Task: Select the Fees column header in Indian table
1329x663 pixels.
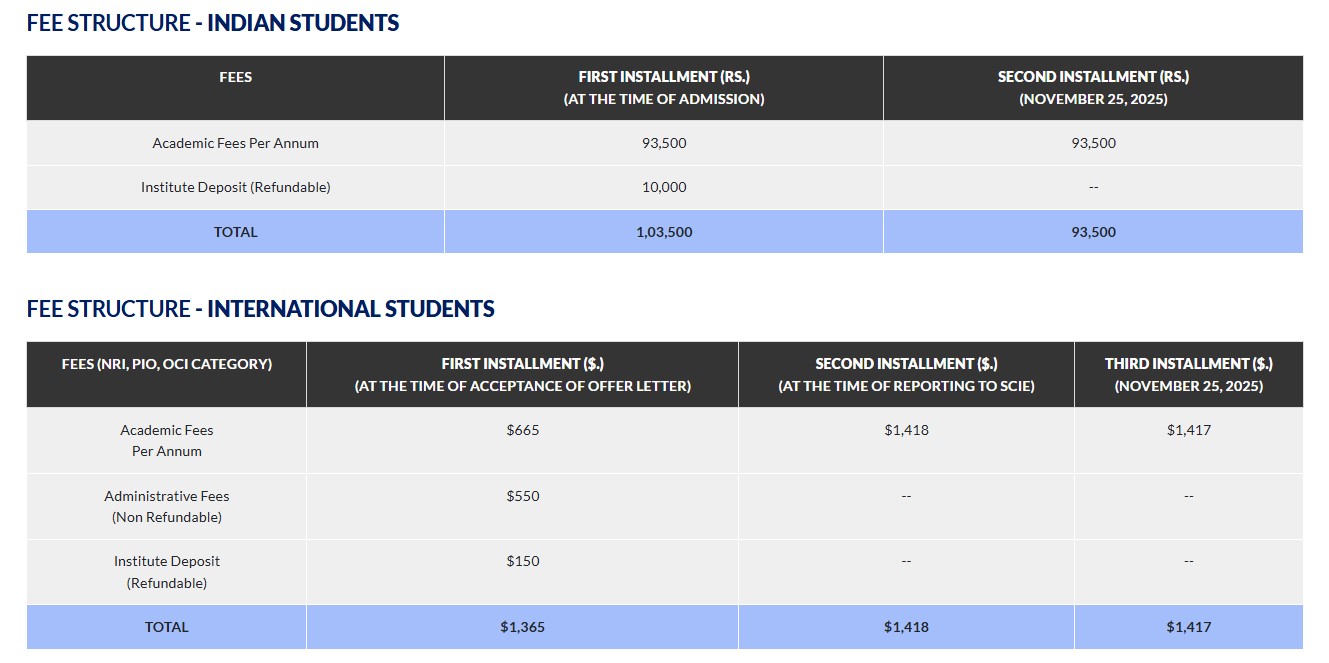Action: [x=235, y=77]
